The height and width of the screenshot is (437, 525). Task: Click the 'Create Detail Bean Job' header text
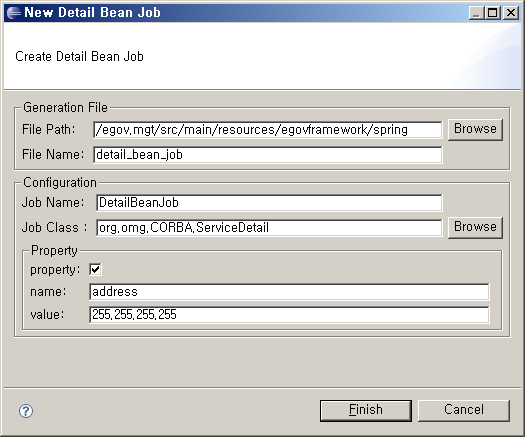pyautogui.click(x=79, y=57)
